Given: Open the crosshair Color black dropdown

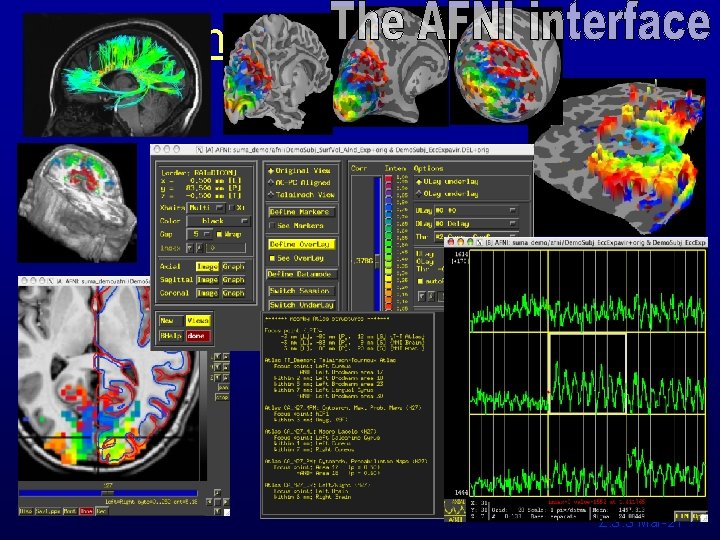Looking at the screenshot, I should tap(218, 221).
